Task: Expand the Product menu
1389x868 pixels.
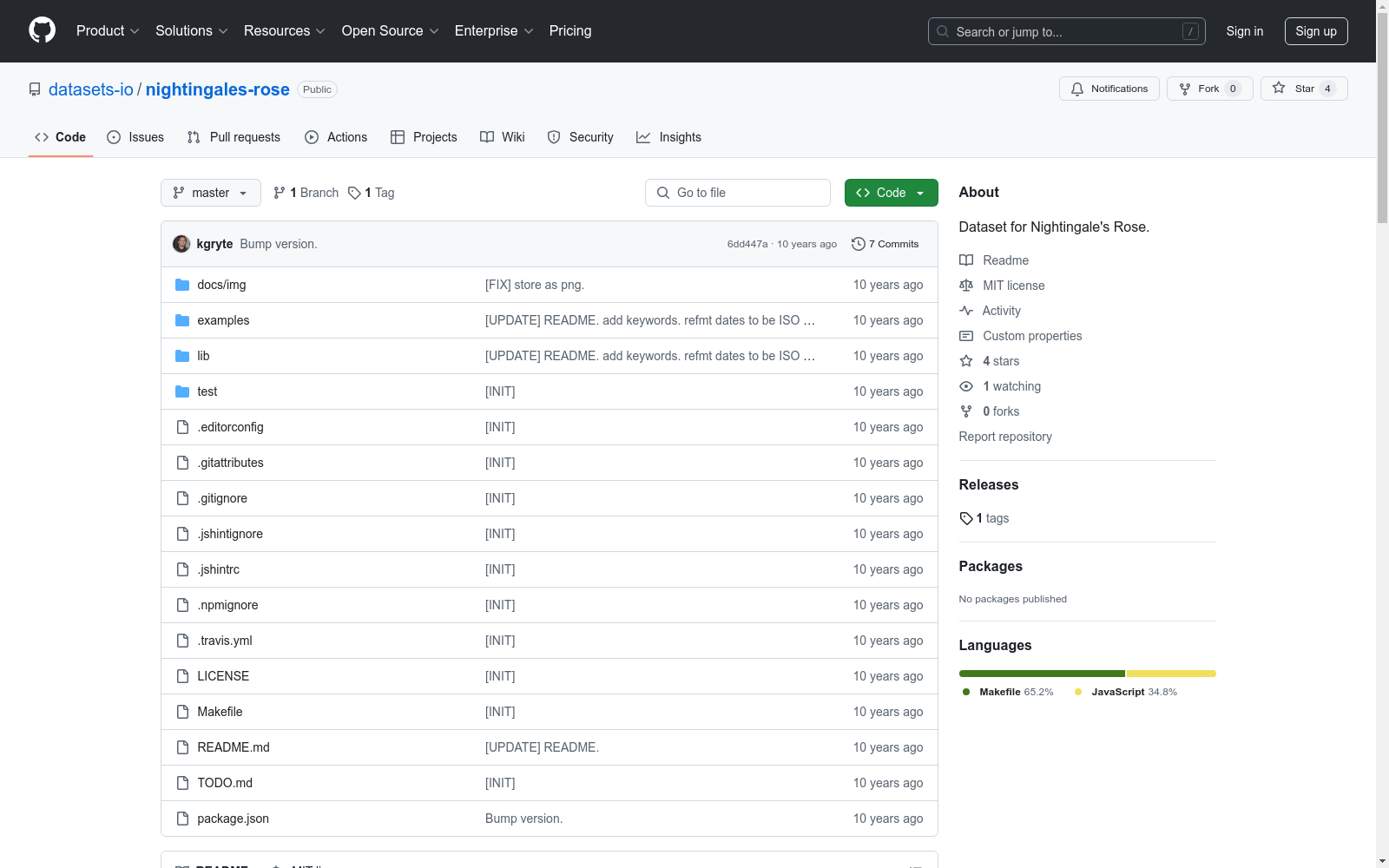Action: click(x=108, y=31)
